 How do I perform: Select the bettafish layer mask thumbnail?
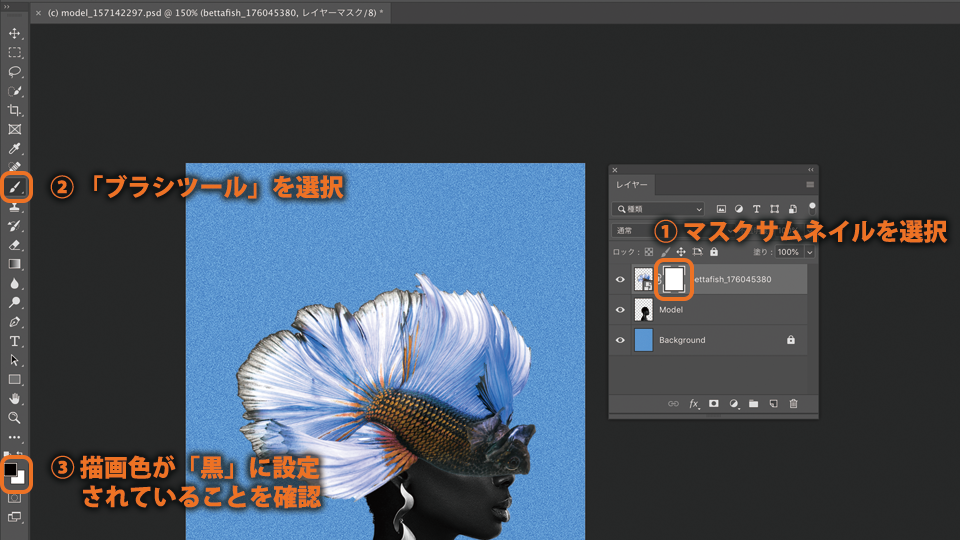(x=673, y=279)
